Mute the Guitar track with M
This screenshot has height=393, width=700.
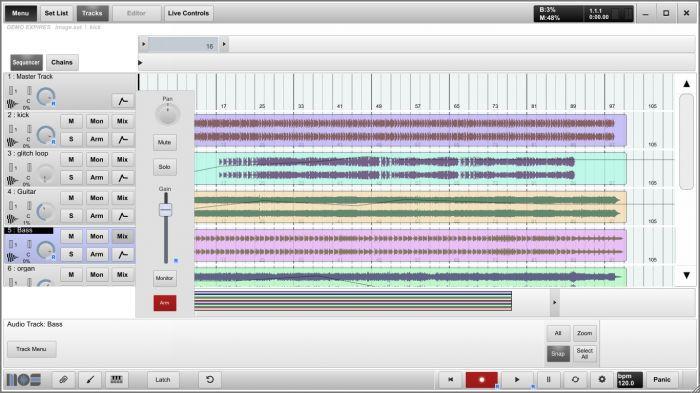(71, 198)
